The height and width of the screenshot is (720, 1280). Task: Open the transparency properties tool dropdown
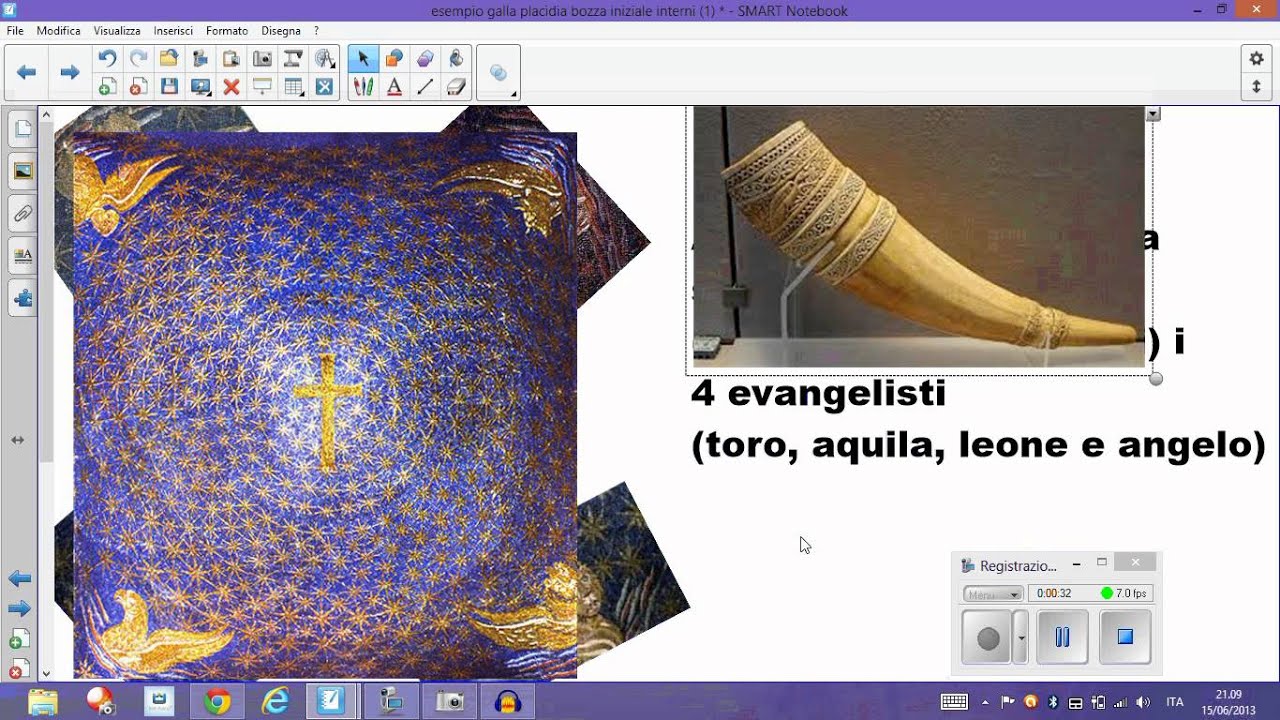click(498, 73)
